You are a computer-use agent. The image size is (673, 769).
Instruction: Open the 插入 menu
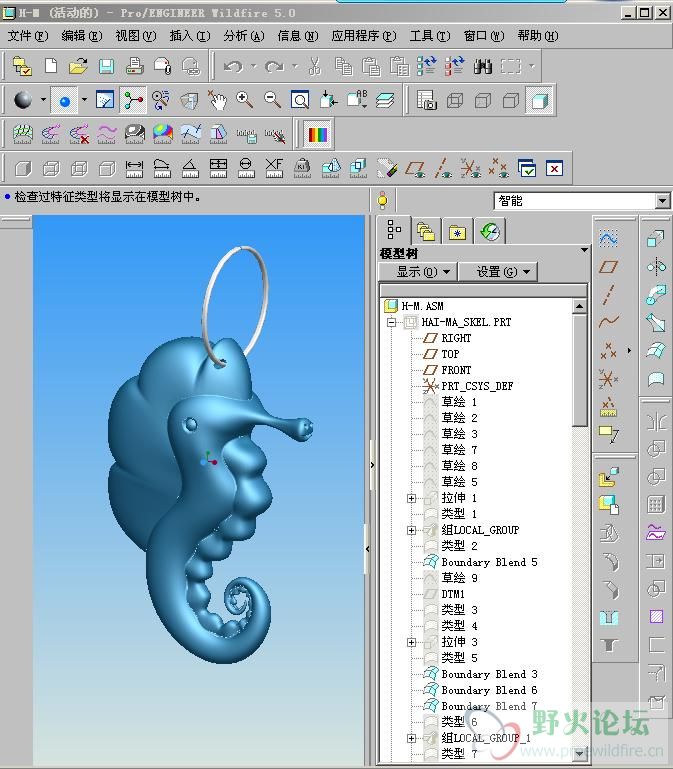click(x=189, y=36)
